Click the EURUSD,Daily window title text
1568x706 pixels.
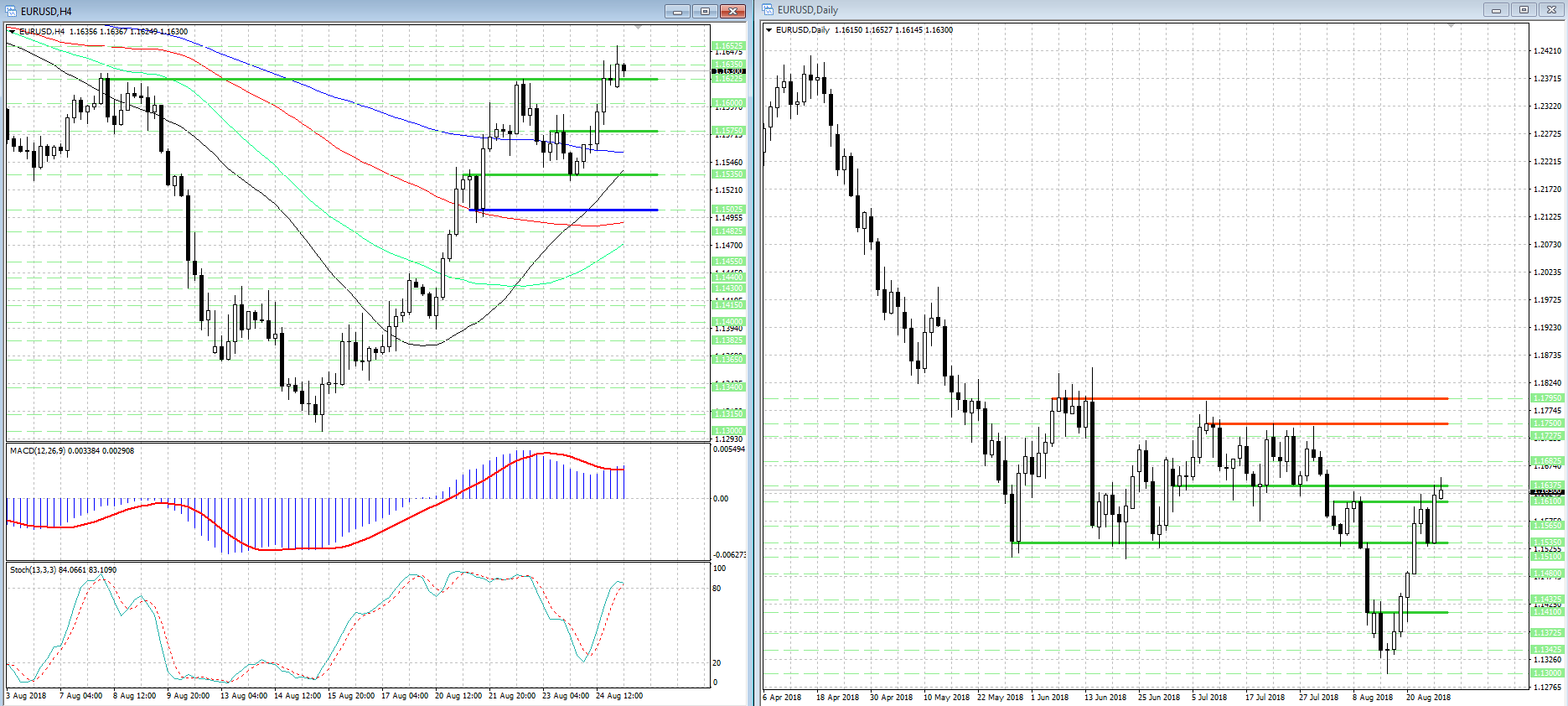807,10
